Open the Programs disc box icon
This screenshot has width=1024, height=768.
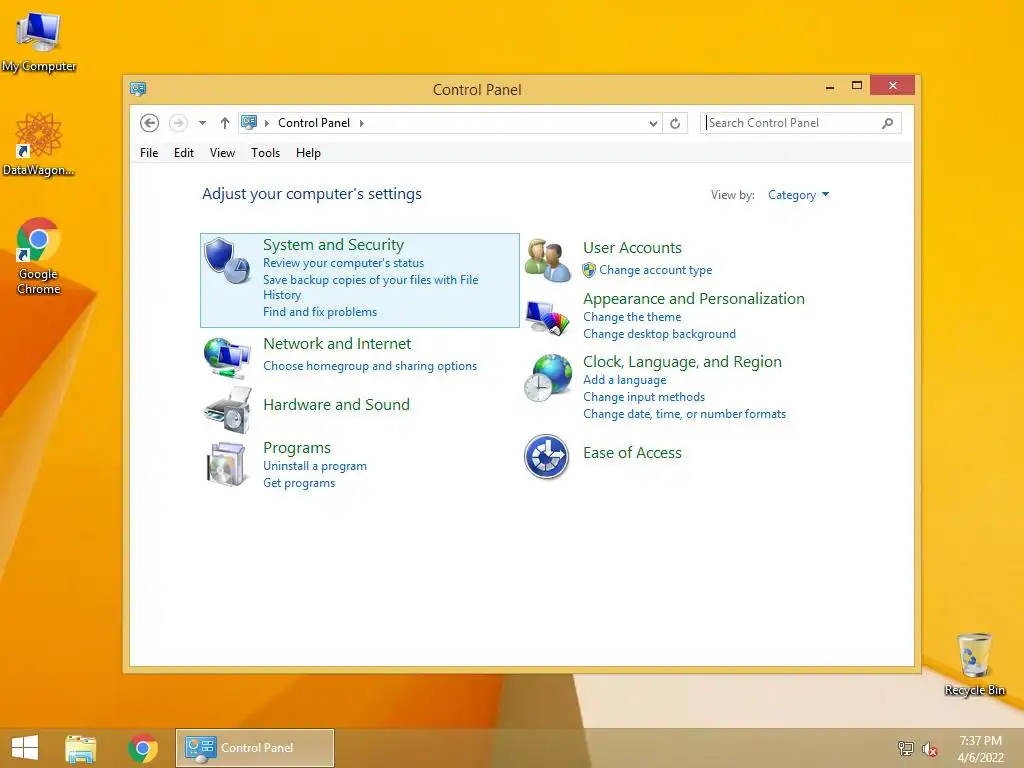(x=226, y=464)
